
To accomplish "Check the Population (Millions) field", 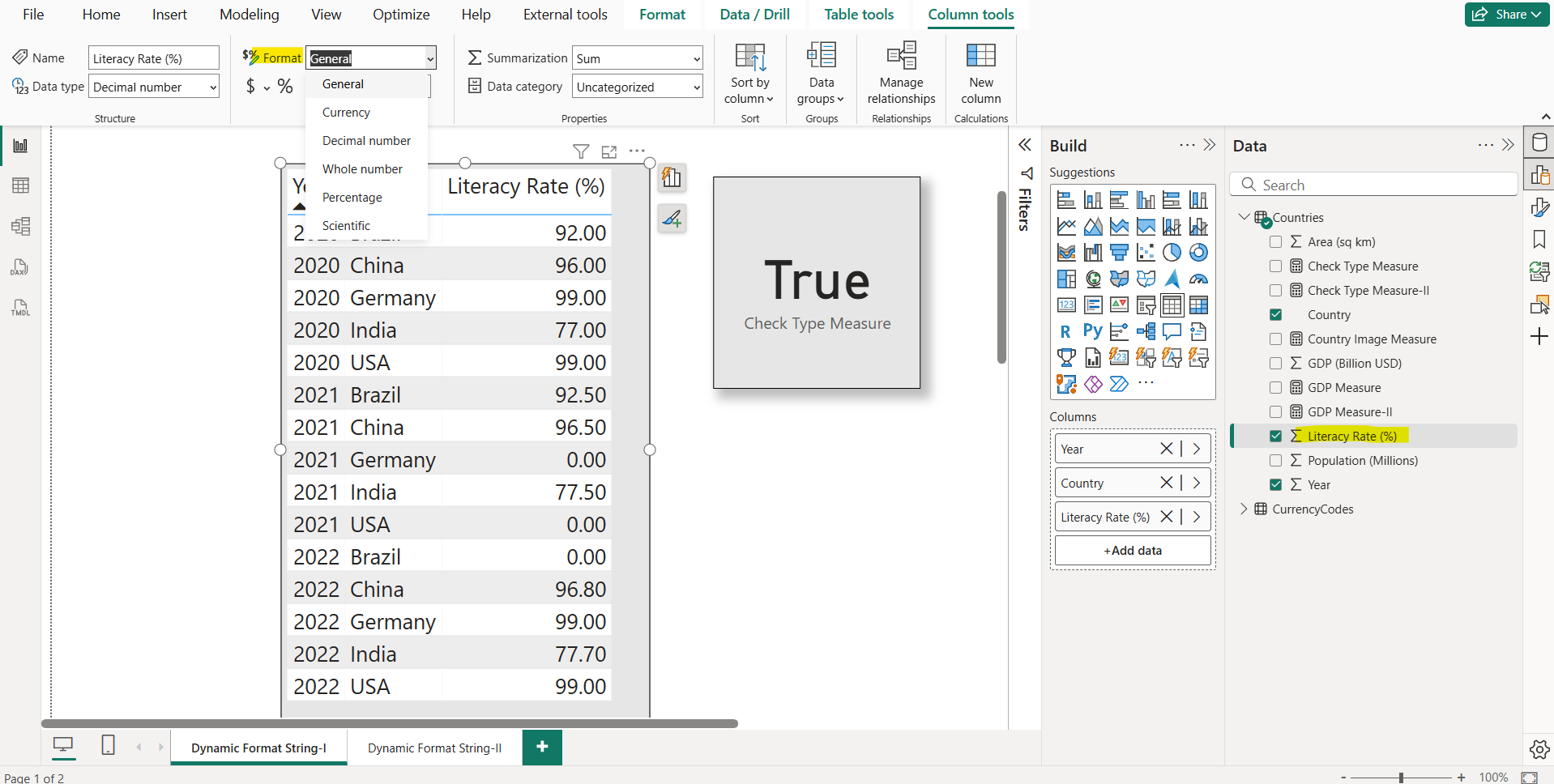I will pos(1276,460).
